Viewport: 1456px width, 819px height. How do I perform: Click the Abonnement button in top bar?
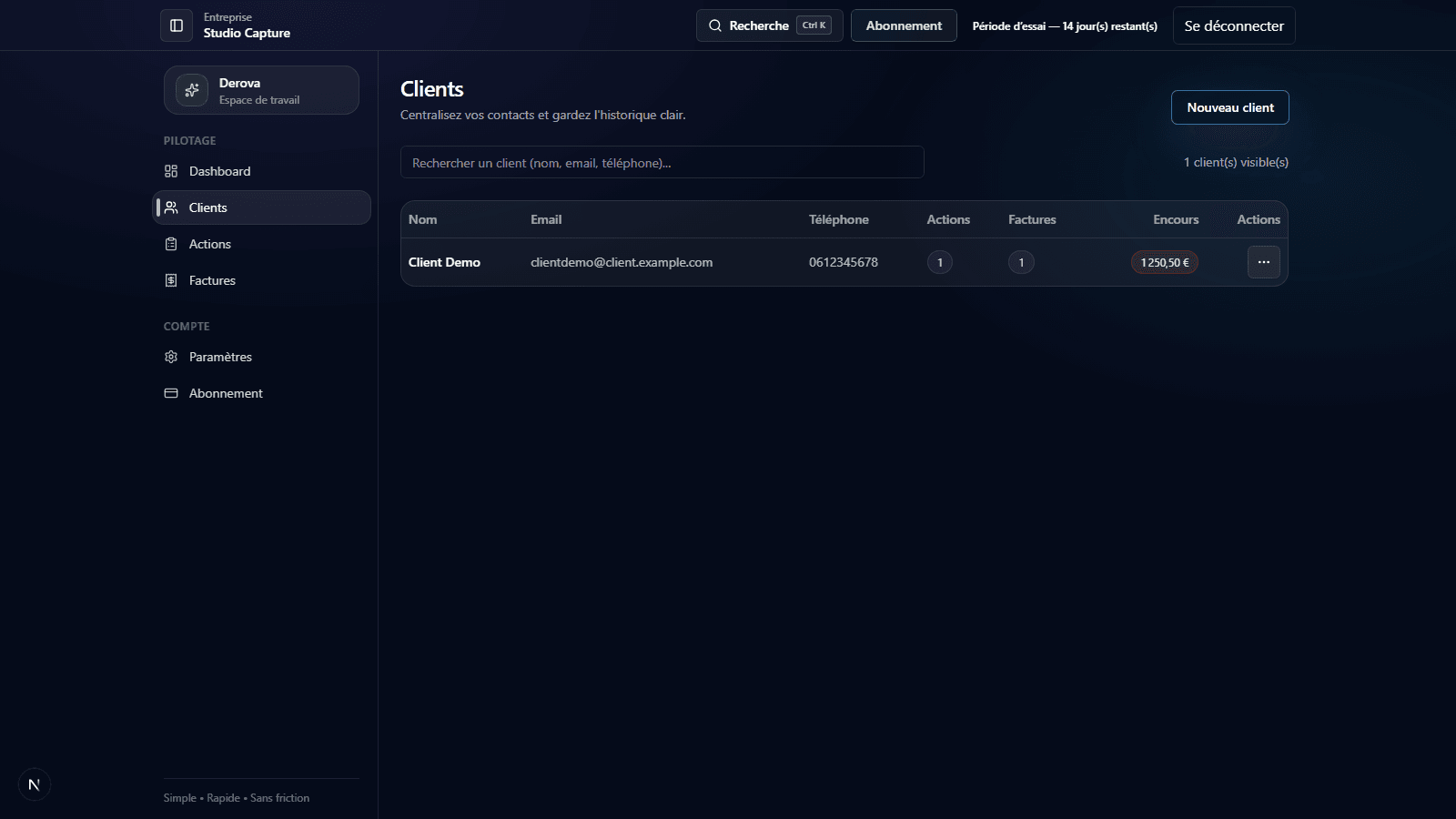(x=904, y=25)
